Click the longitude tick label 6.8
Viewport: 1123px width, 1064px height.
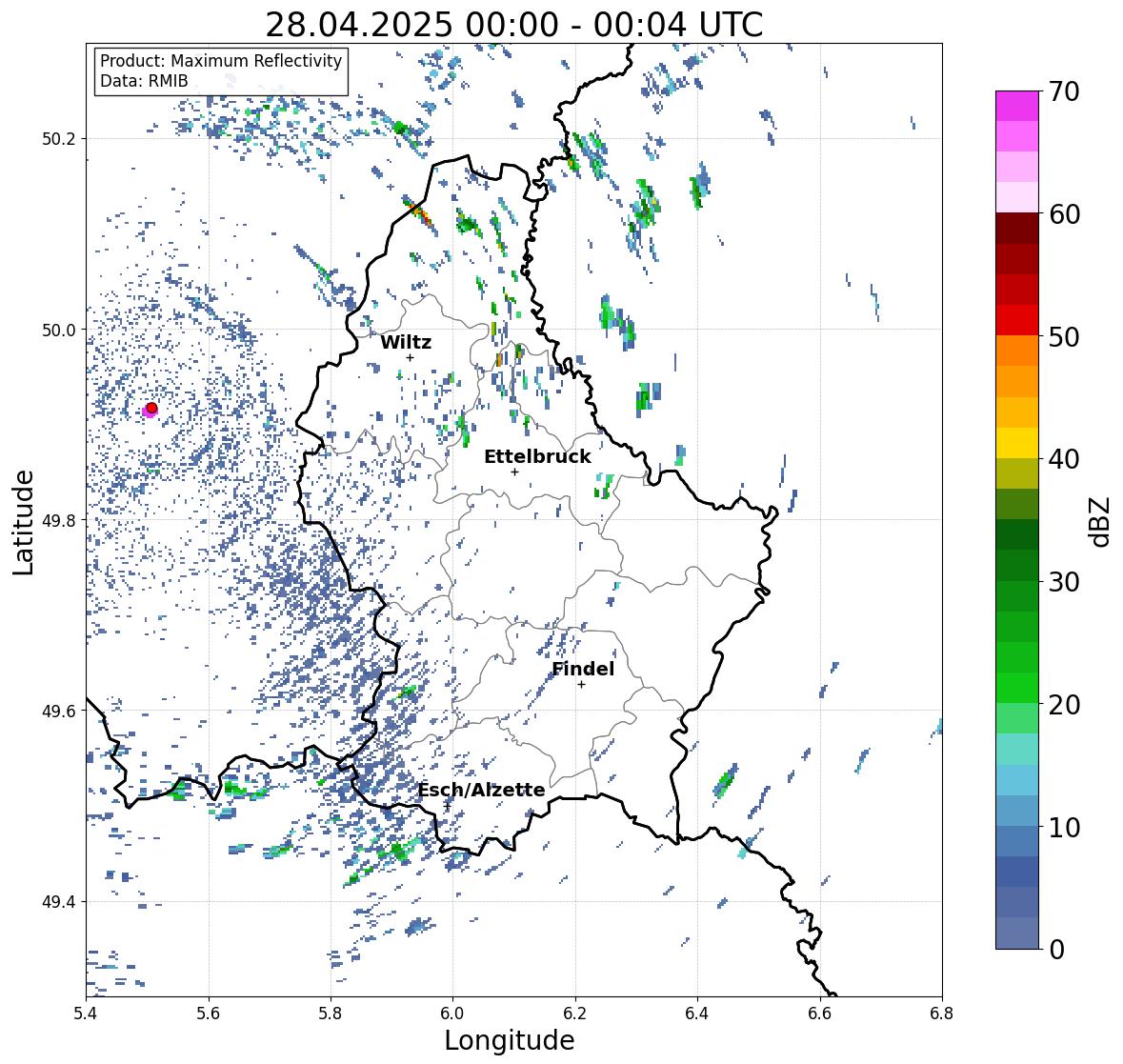[x=942, y=1014]
